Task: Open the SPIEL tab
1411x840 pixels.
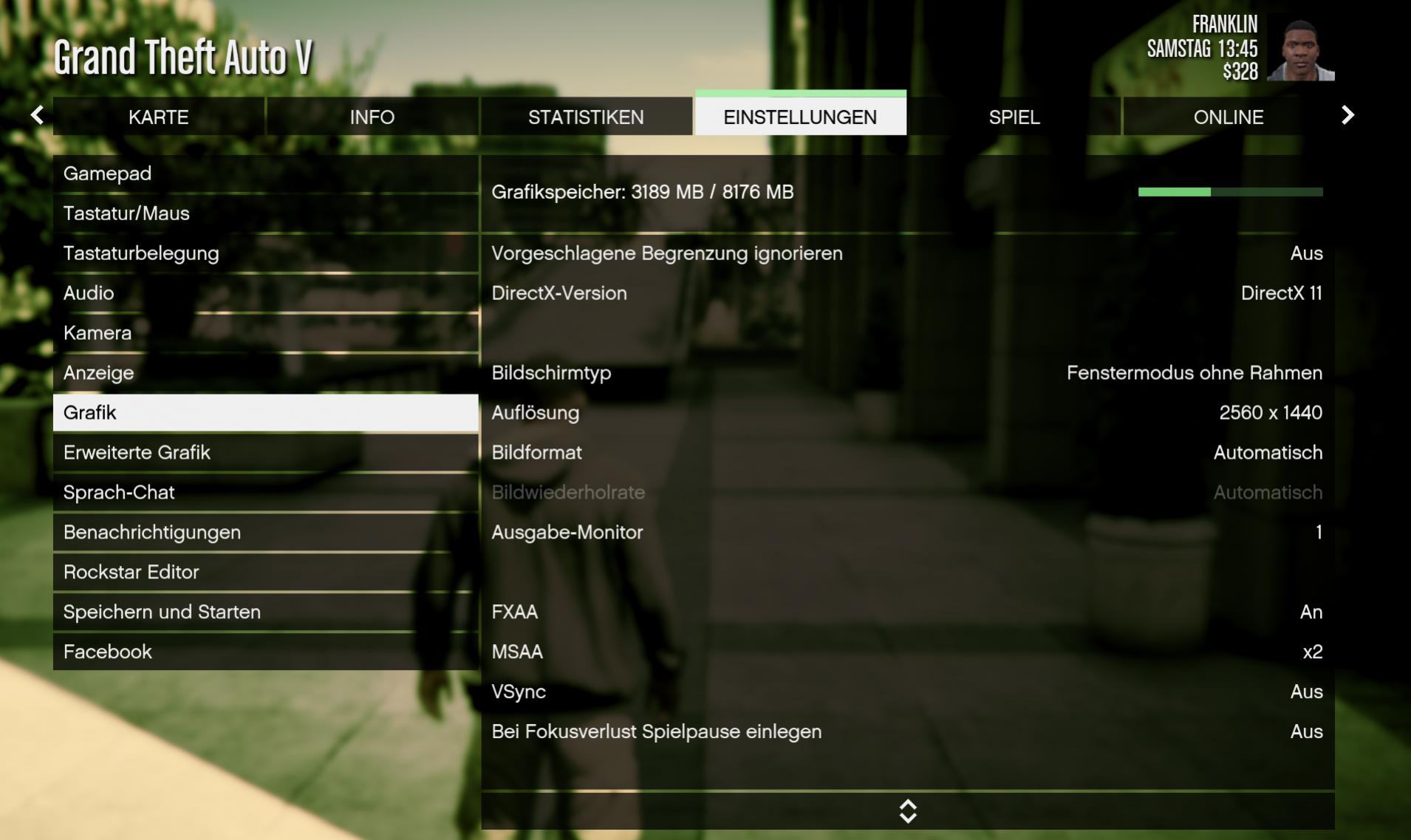Action: click(x=1014, y=117)
